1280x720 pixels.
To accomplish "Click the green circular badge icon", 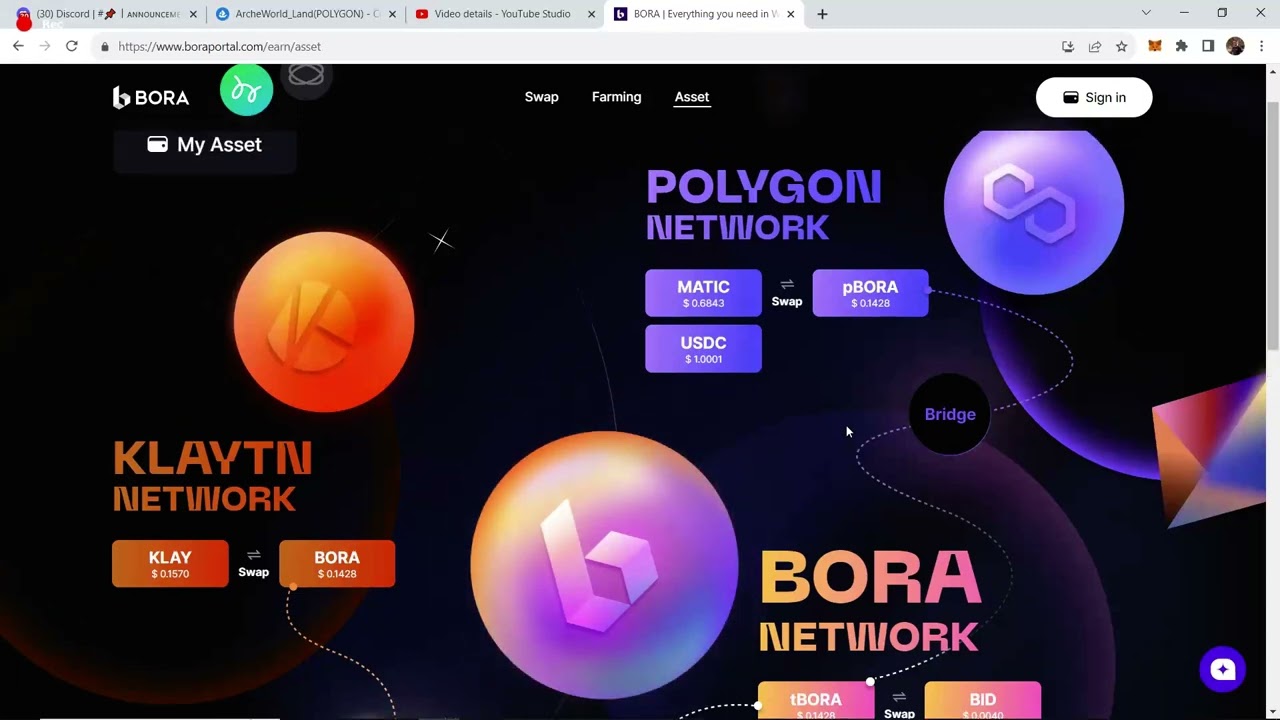I will (246, 90).
